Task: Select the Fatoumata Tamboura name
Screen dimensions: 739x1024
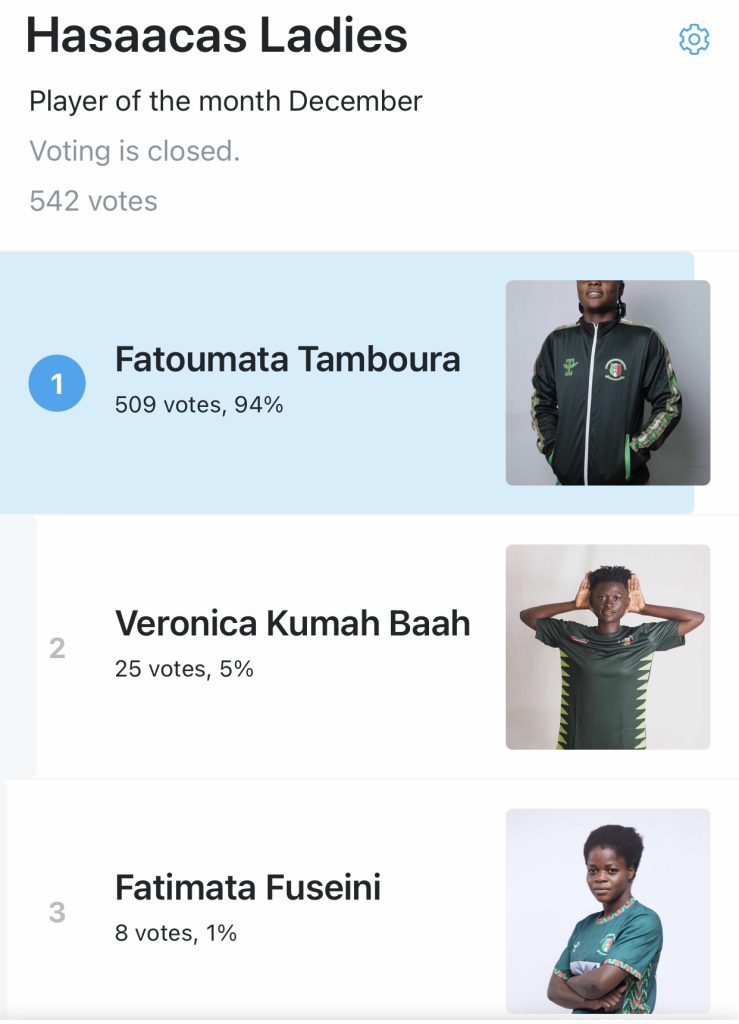Action: click(288, 359)
